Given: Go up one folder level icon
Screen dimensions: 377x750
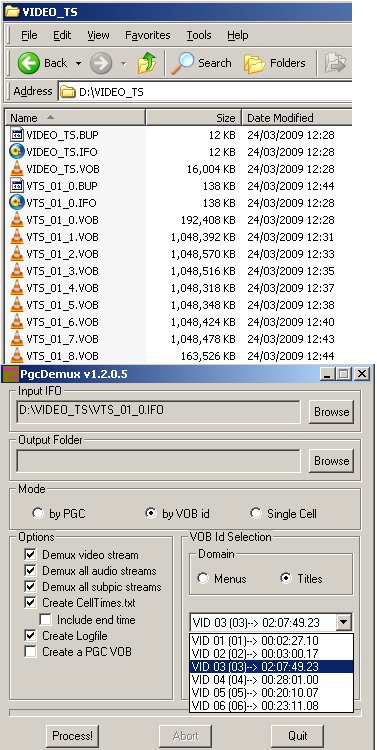Looking at the screenshot, I should click(x=147, y=63).
